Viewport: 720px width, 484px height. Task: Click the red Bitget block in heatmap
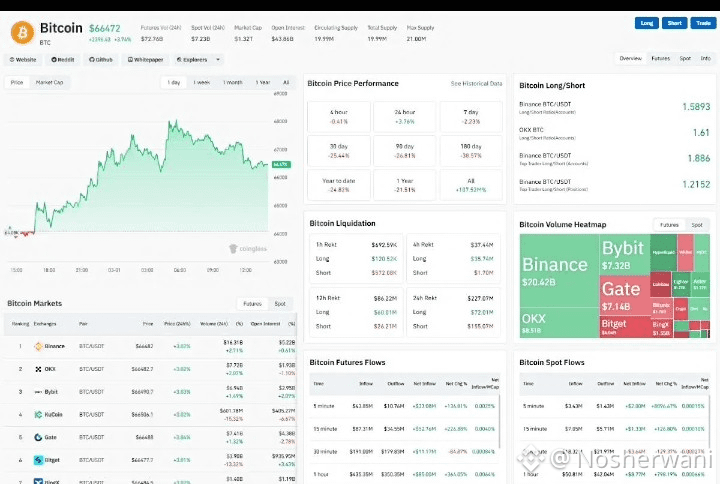624,326
